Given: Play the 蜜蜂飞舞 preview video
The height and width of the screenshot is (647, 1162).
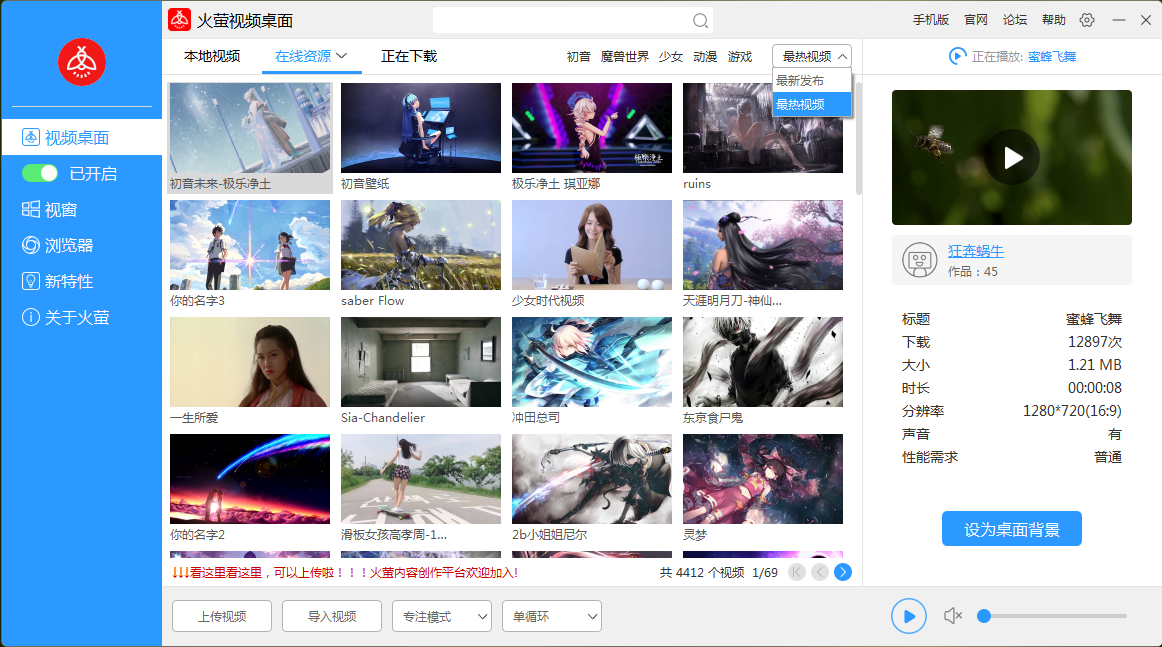Looking at the screenshot, I should (1012, 157).
